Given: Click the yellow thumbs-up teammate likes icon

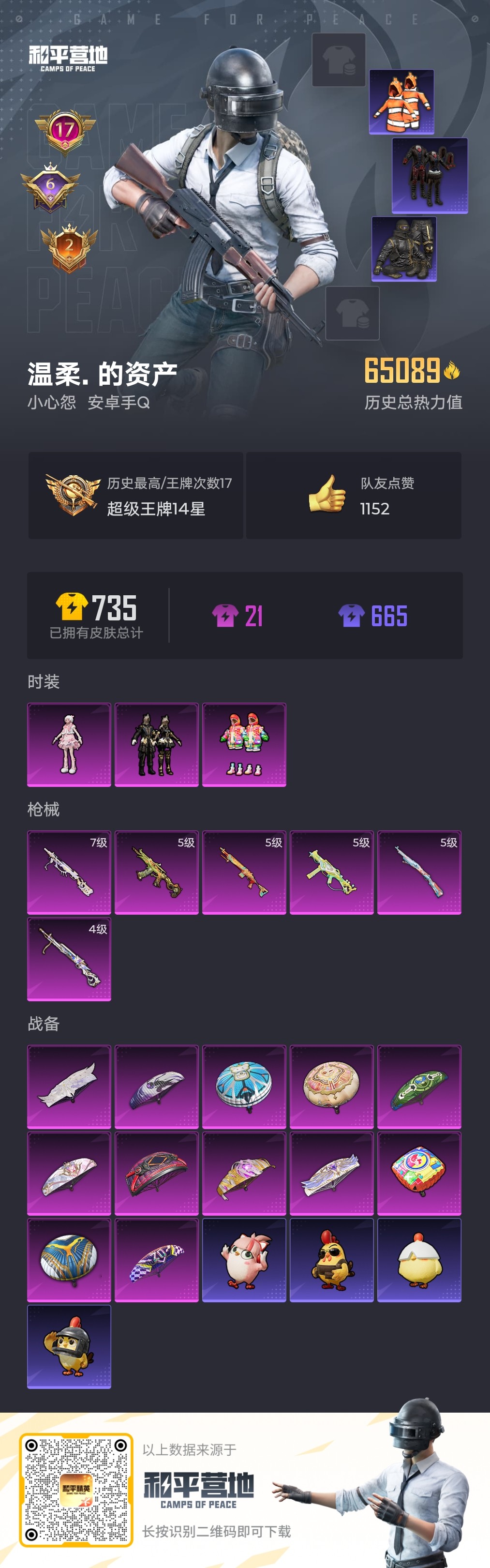Looking at the screenshot, I should point(327,494).
